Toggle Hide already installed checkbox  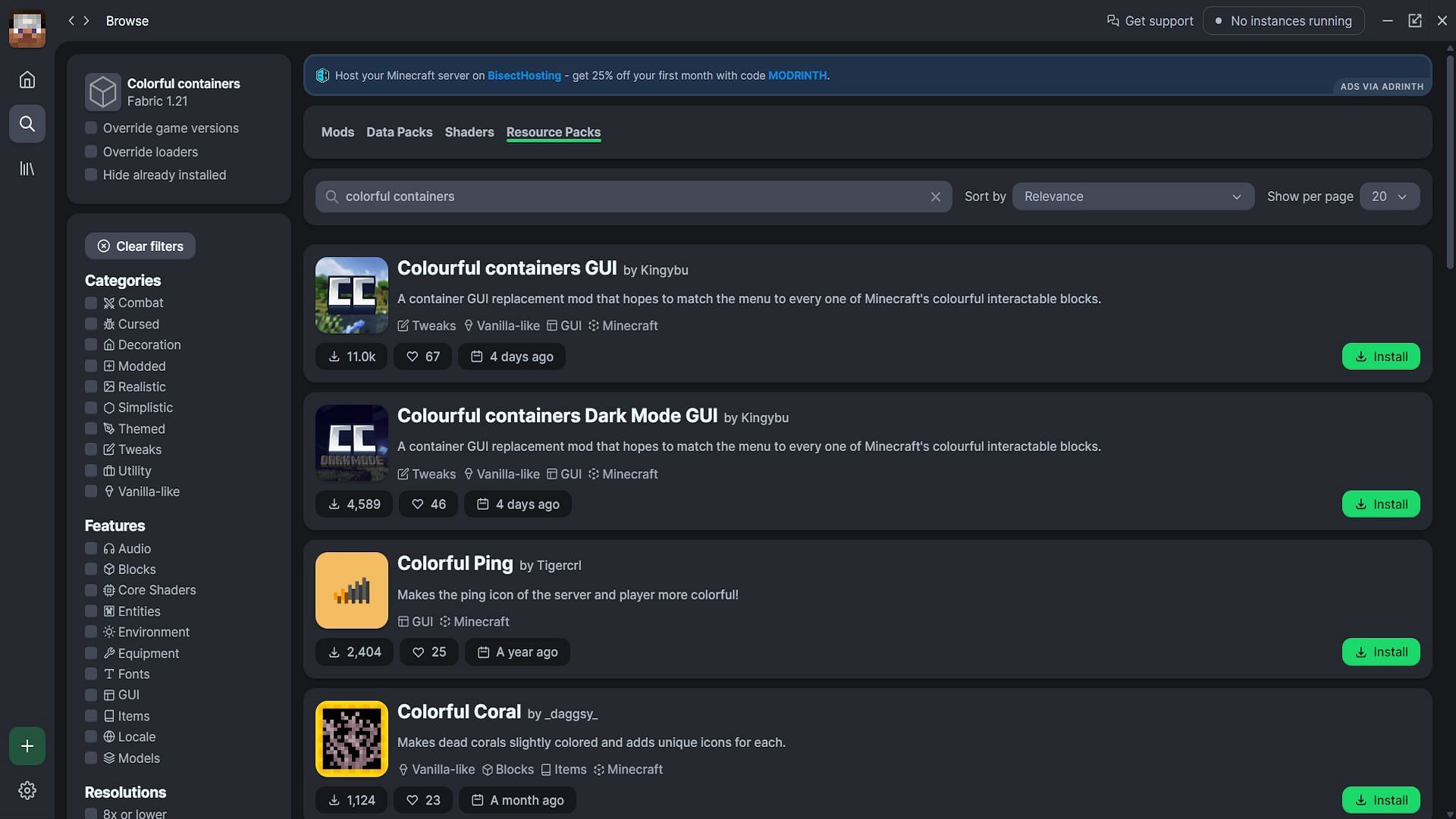[91, 175]
